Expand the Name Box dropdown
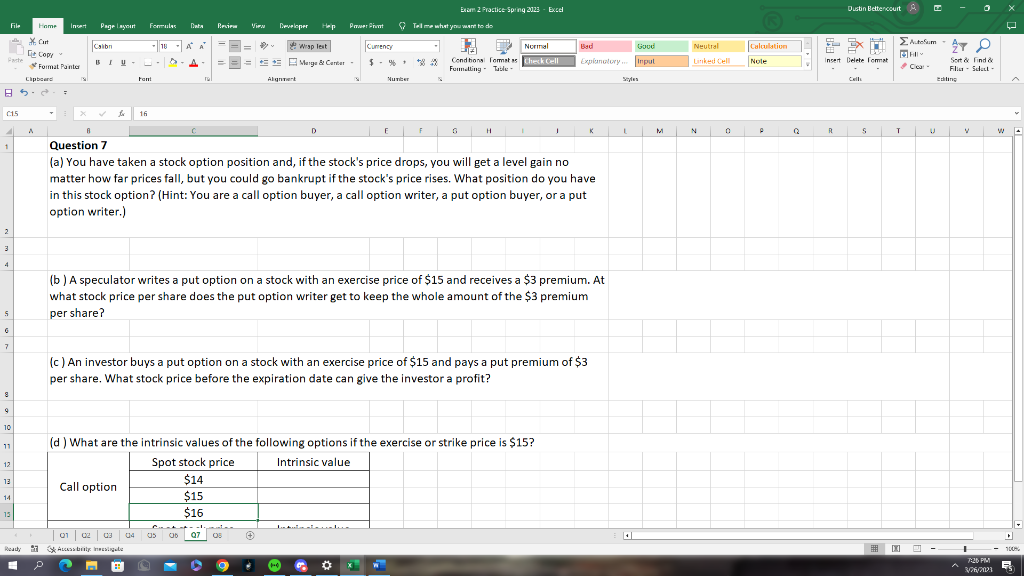 (52, 114)
